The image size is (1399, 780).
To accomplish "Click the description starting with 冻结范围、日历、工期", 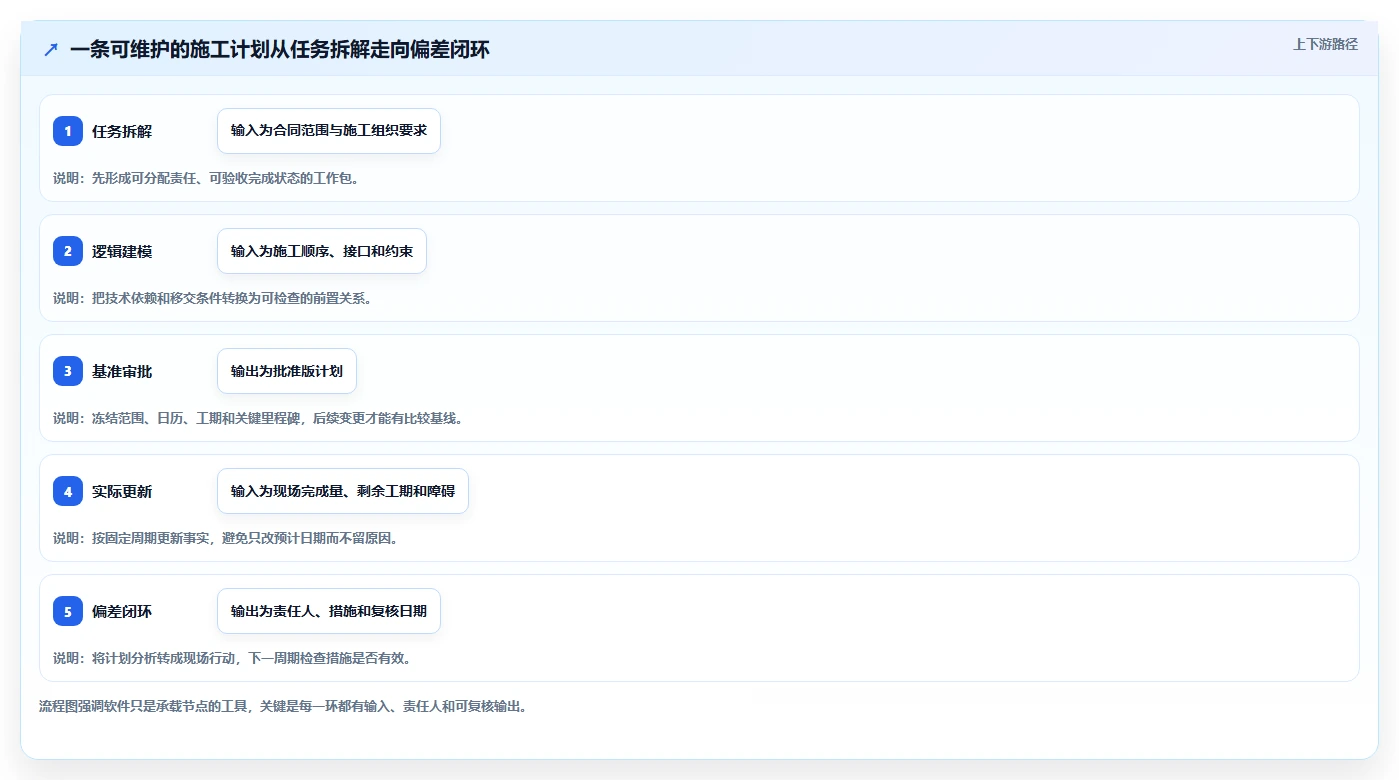I will click(x=258, y=418).
